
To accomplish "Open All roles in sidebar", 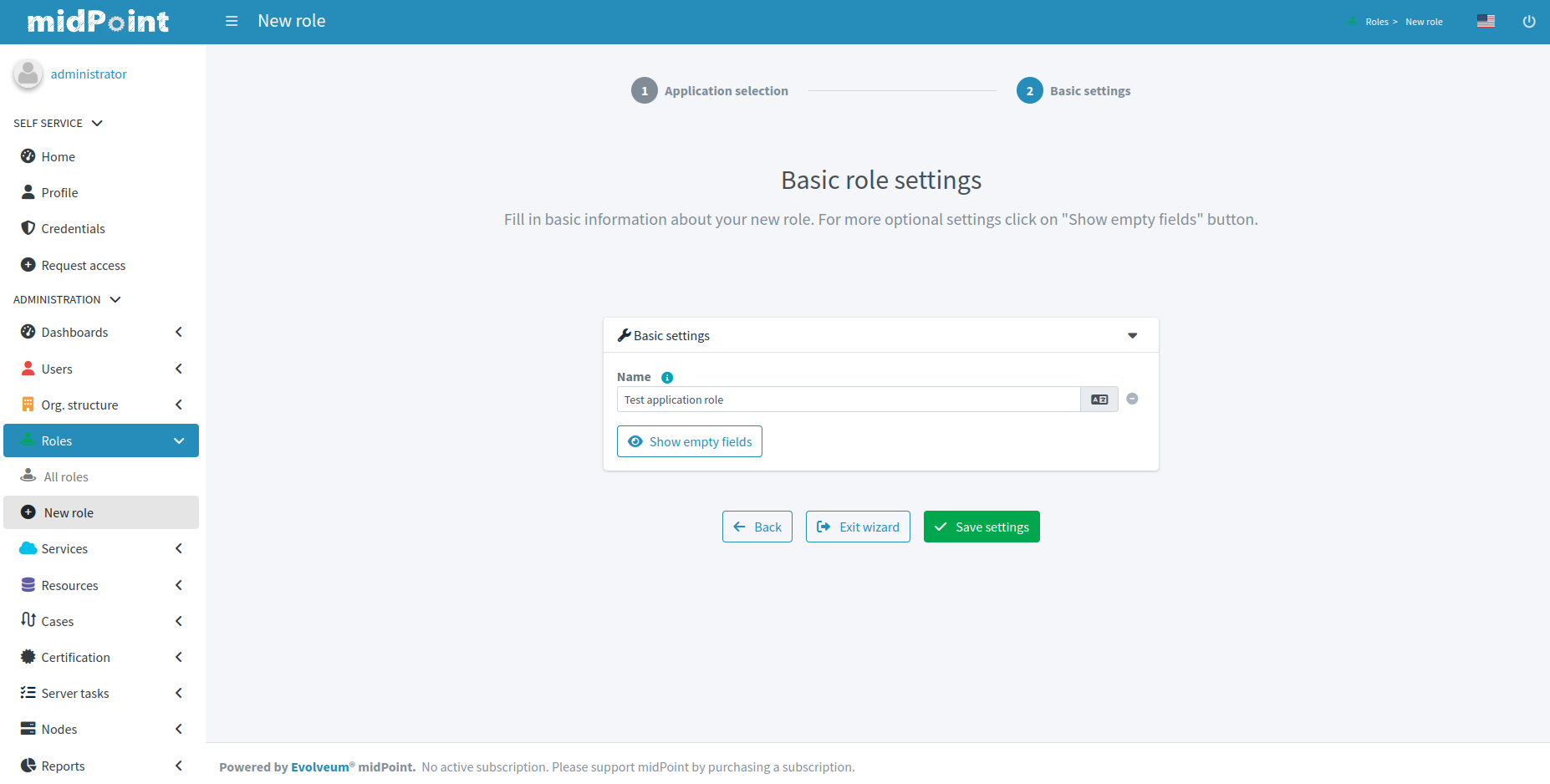I will [x=66, y=476].
